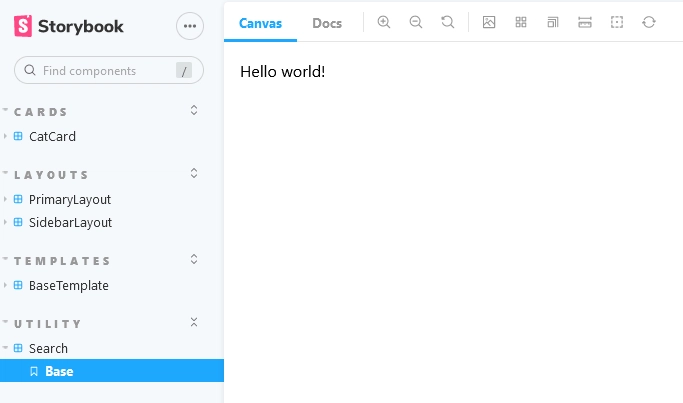This screenshot has width=683, height=403.
Task: Expand the CatCard component
Action: 52,136
